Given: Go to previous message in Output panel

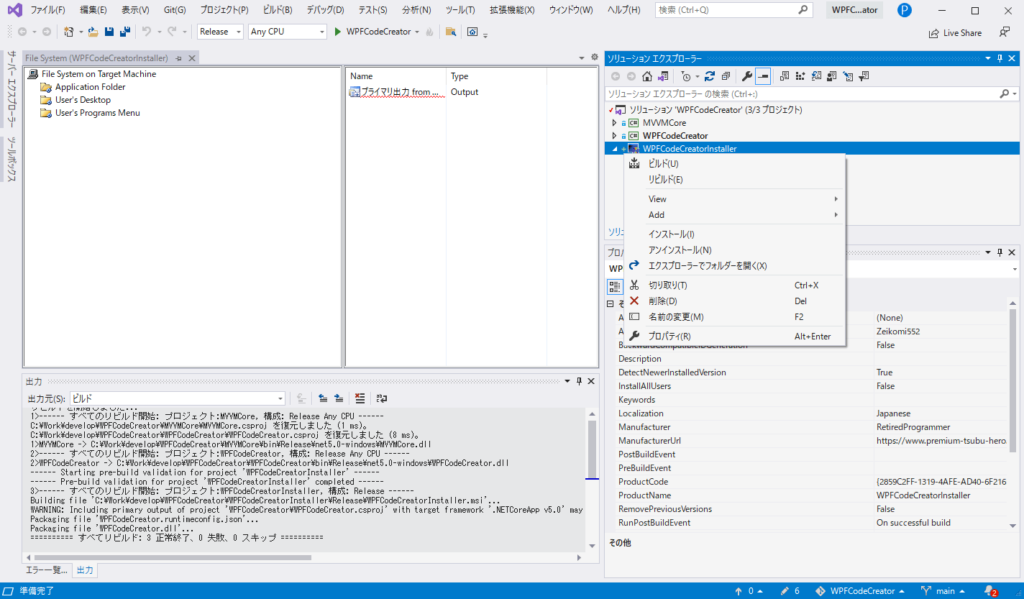Looking at the screenshot, I should (x=323, y=398).
